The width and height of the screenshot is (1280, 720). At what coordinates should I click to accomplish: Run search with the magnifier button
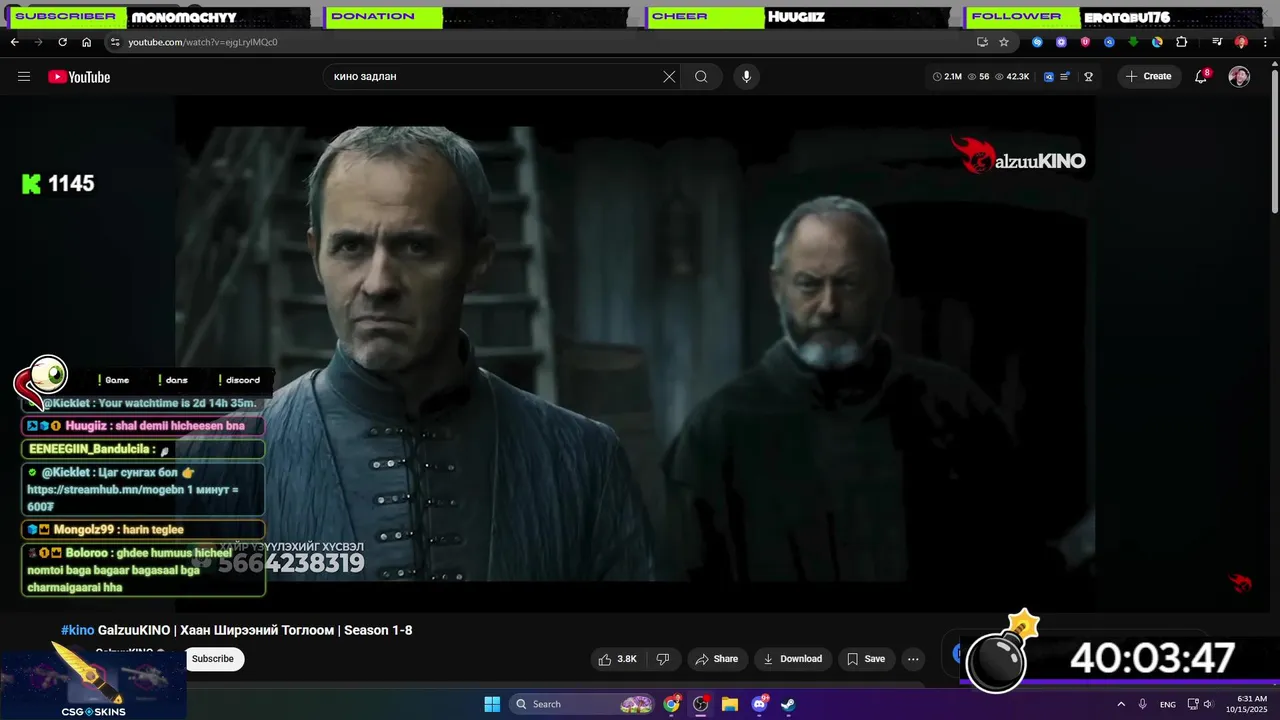coord(701,77)
